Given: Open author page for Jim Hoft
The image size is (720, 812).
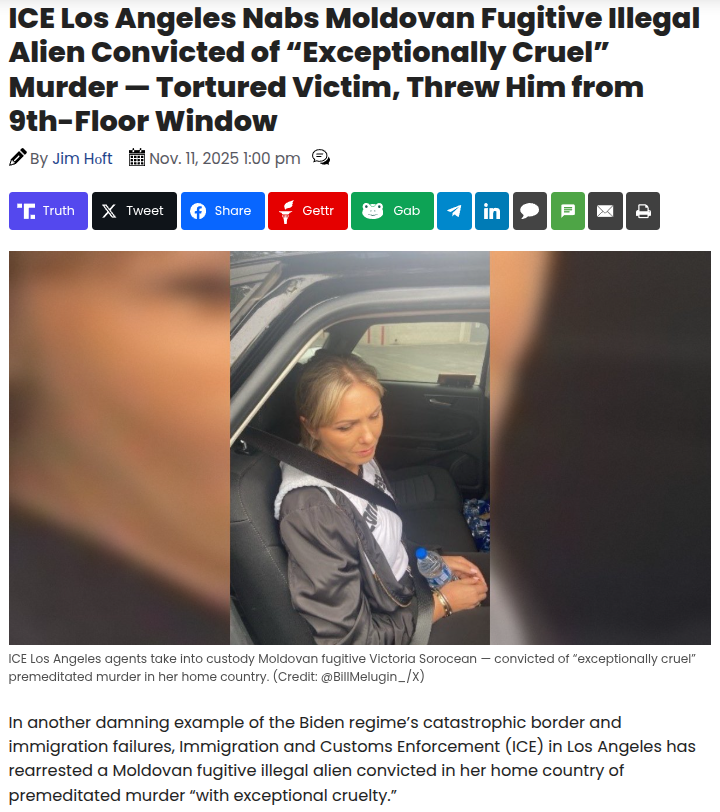Looking at the screenshot, I should (82, 158).
